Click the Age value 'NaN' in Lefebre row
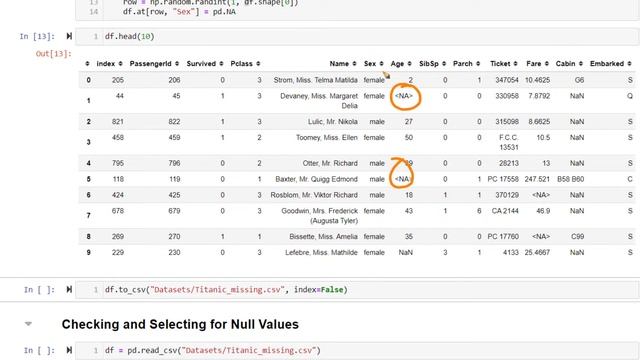Viewport: 640px width, 360px height. pyautogui.click(x=406, y=253)
